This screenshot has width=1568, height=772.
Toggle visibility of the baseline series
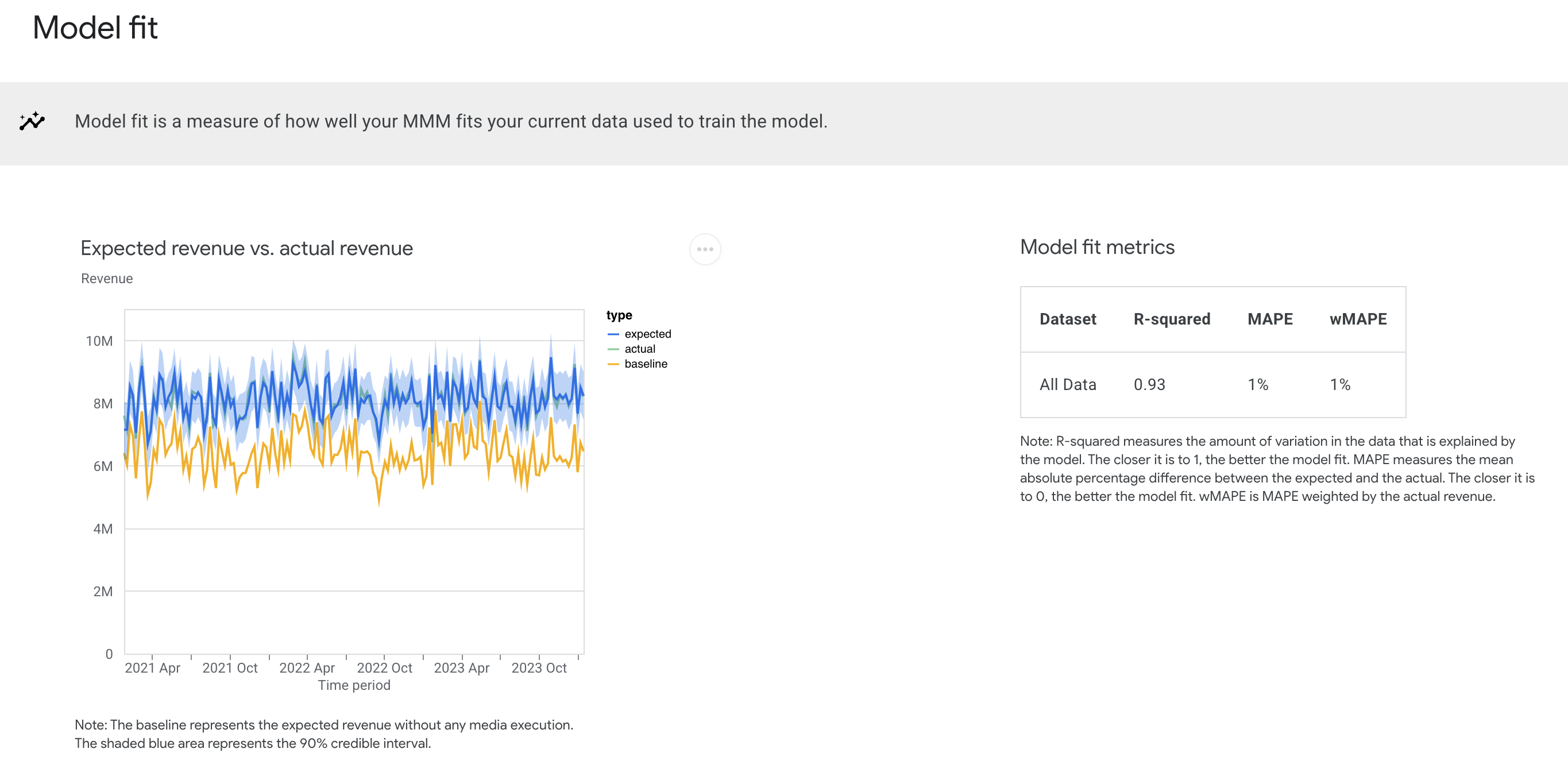(645, 364)
